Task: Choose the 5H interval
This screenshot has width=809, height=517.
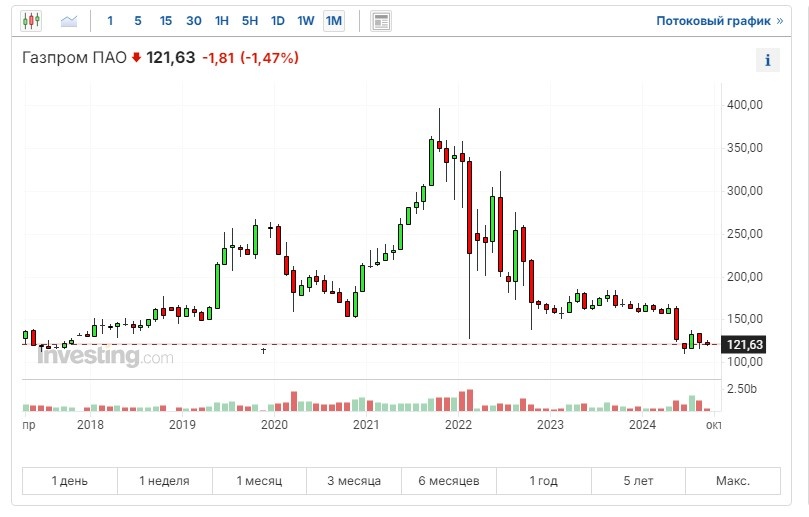Action: (x=250, y=21)
